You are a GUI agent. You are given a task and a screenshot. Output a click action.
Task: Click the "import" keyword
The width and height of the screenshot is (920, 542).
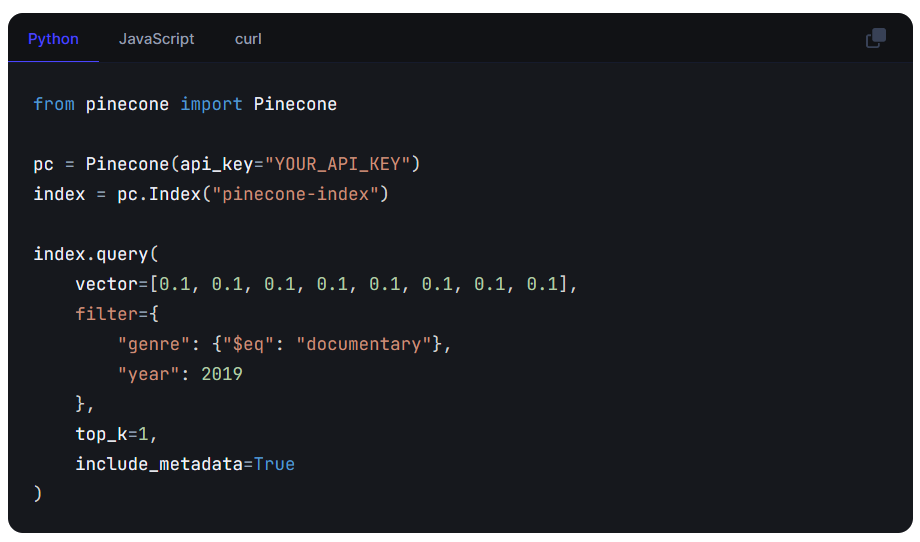tap(211, 104)
